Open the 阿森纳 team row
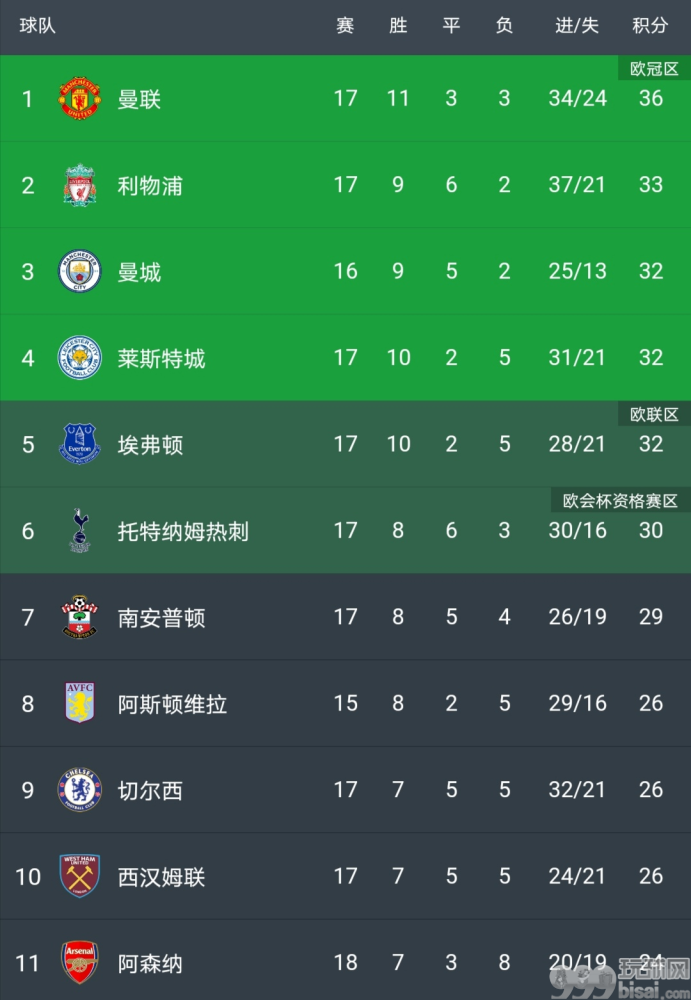The width and height of the screenshot is (691, 1000). pyautogui.click(x=345, y=960)
